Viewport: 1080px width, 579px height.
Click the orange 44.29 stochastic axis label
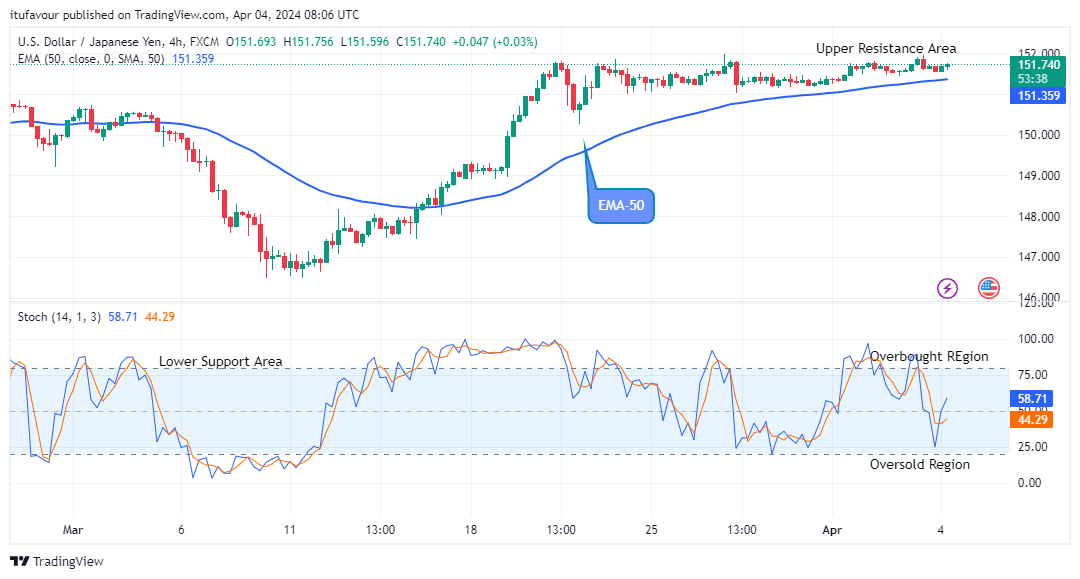click(x=1032, y=419)
